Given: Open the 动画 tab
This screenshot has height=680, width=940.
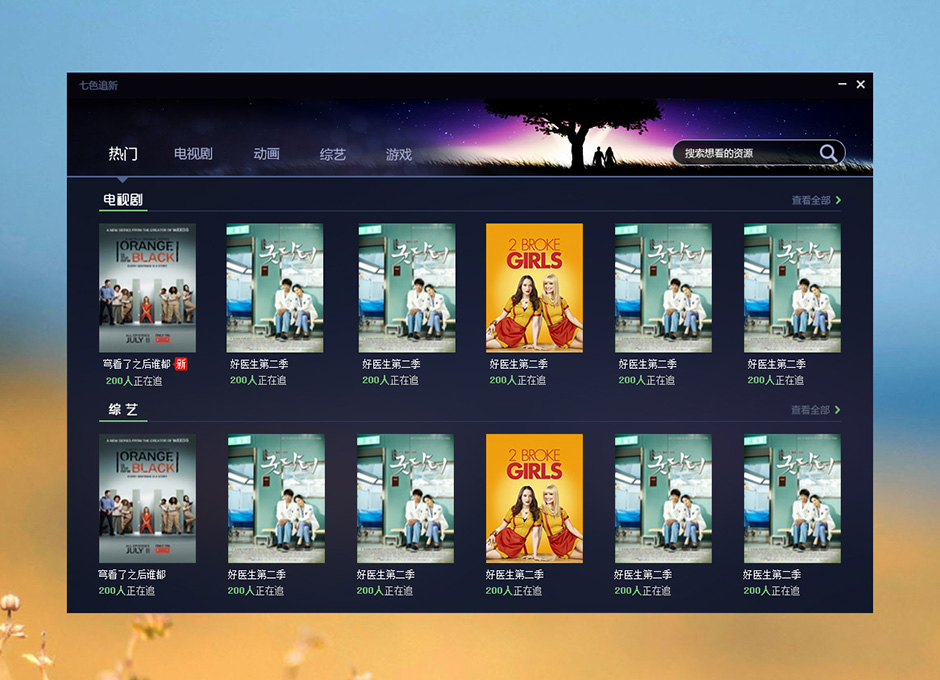Looking at the screenshot, I should [x=266, y=154].
